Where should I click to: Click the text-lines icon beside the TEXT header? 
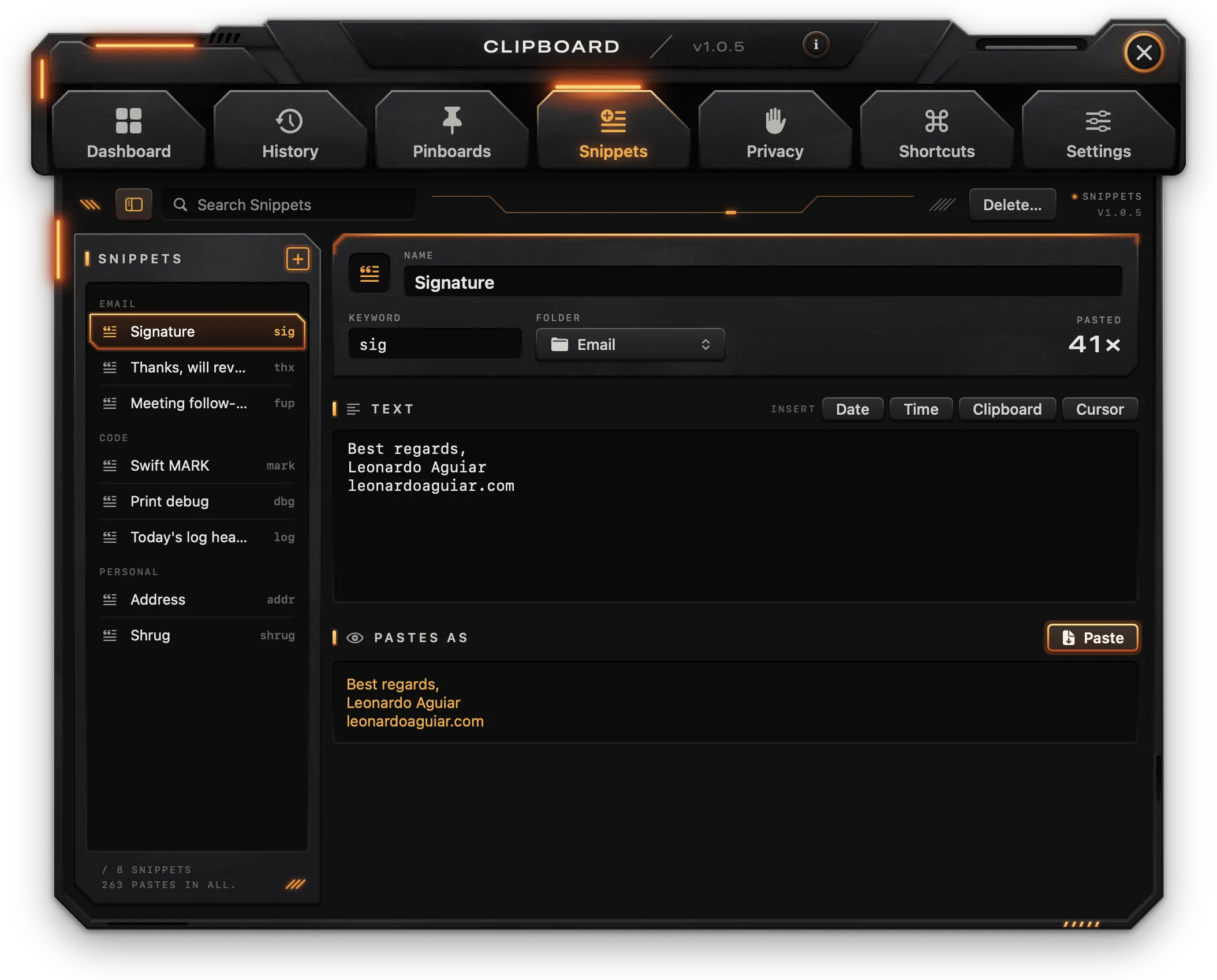tap(353, 409)
